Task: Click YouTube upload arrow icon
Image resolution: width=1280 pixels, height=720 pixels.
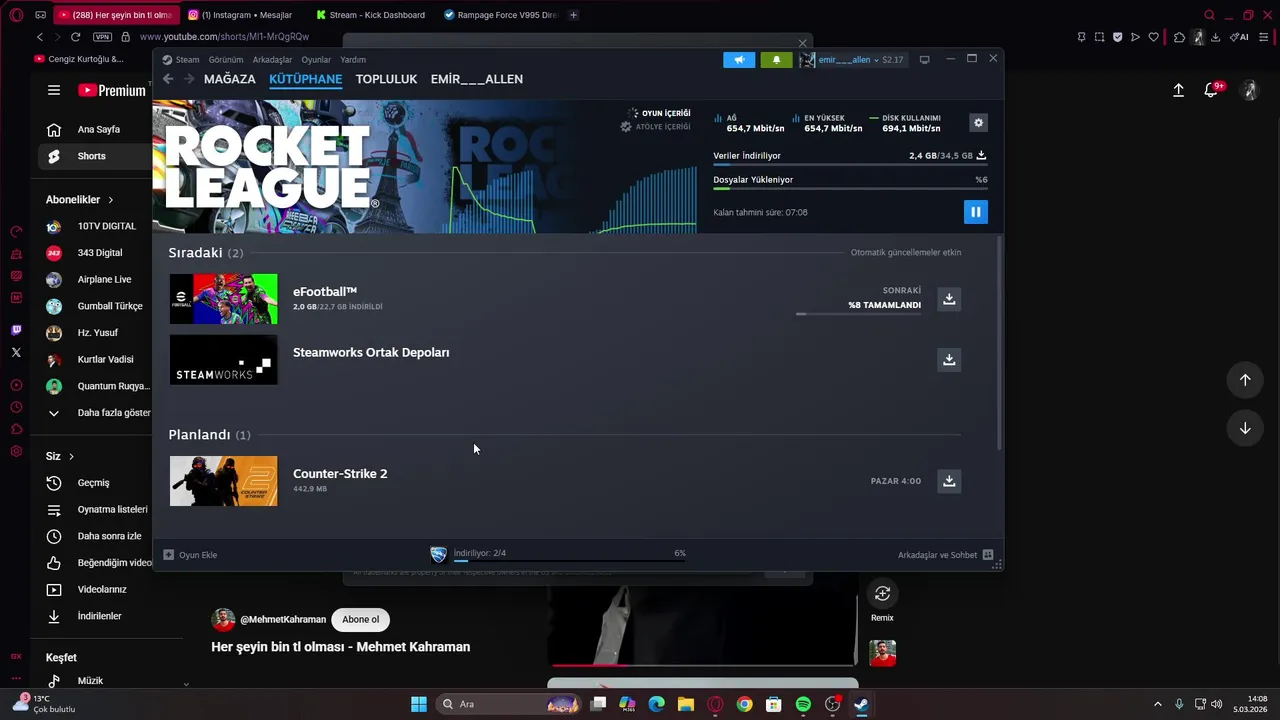Action: [x=1178, y=90]
